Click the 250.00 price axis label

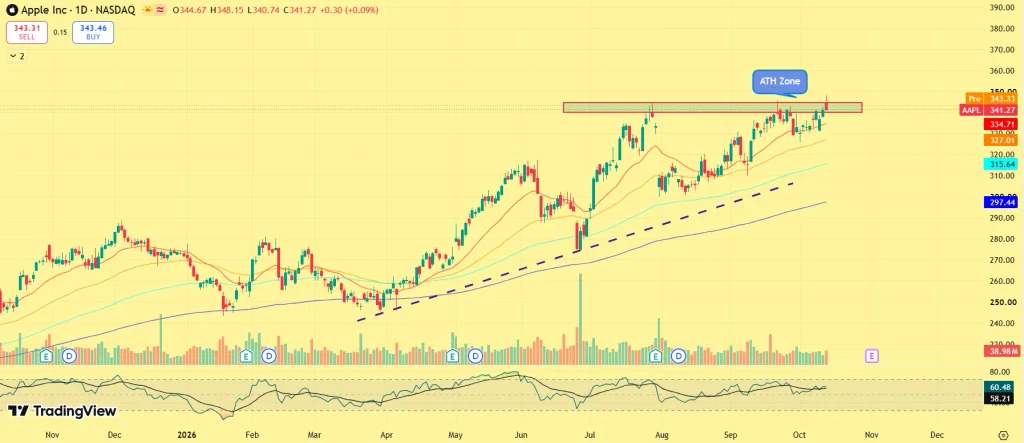1002,303
